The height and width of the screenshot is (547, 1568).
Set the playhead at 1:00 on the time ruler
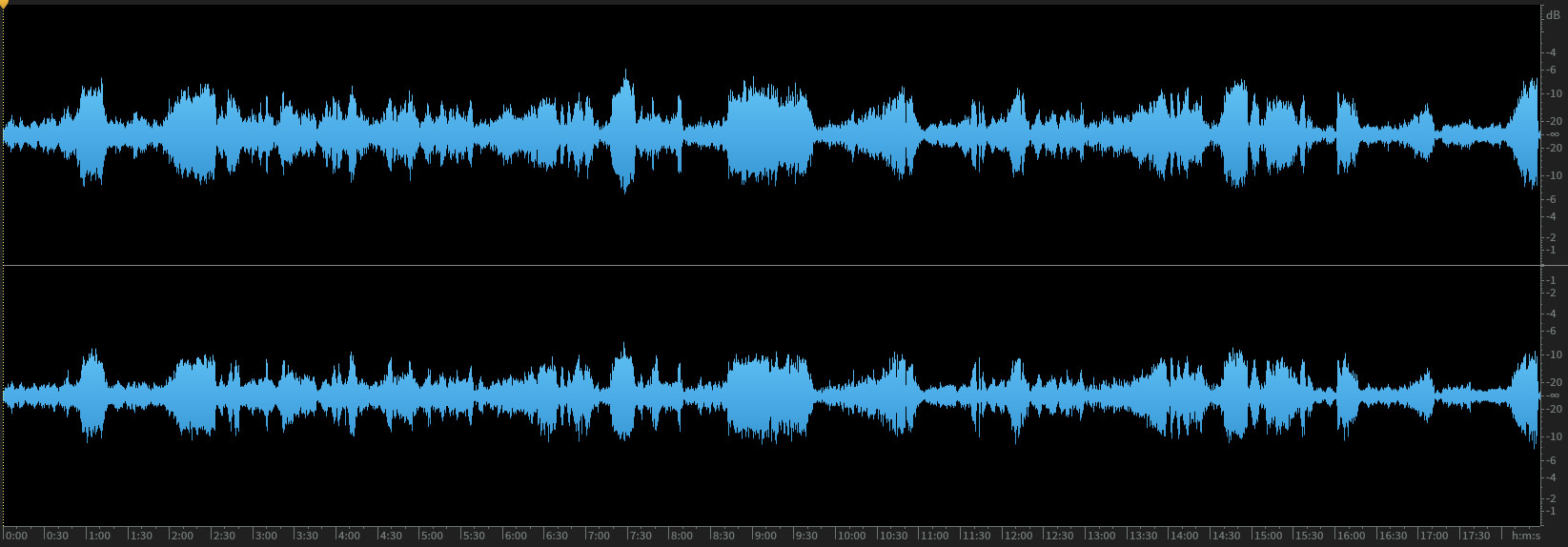pos(100,536)
